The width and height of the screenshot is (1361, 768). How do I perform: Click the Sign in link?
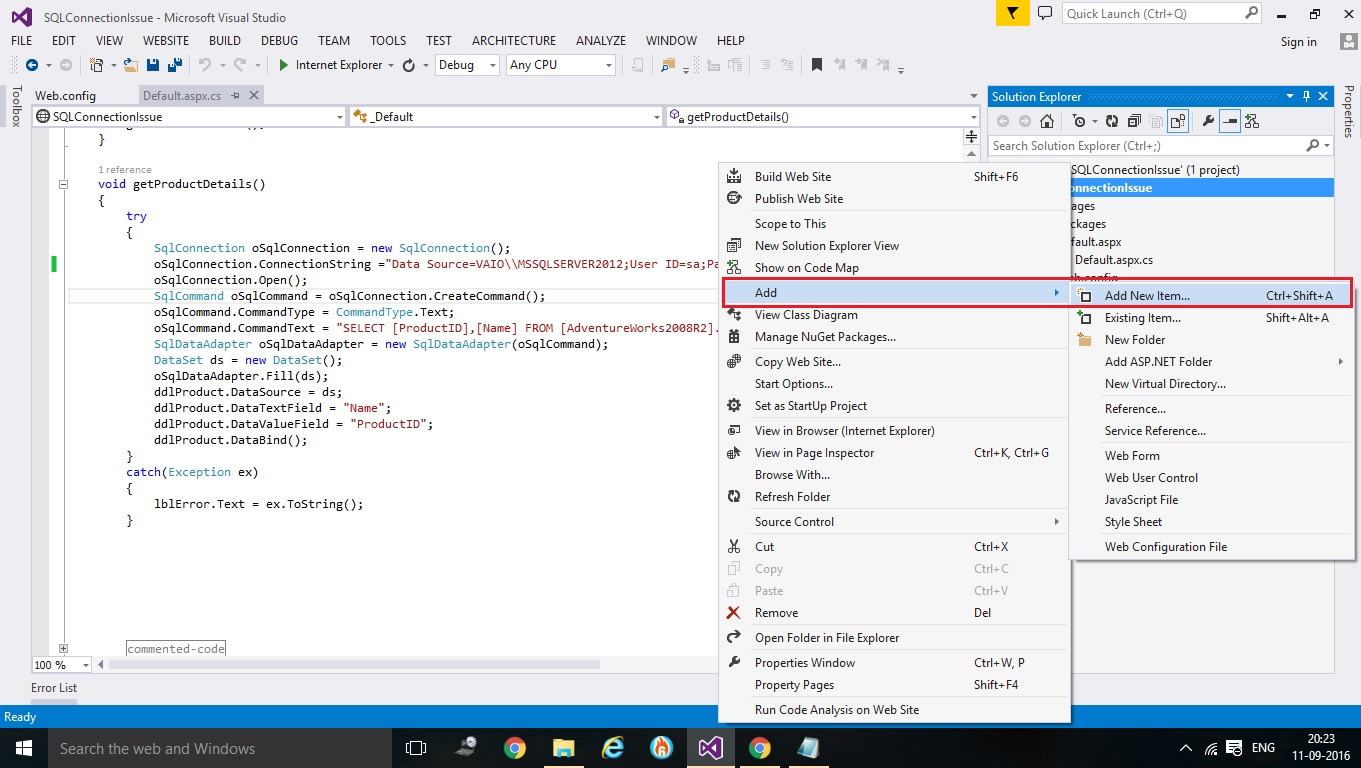click(1299, 42)
